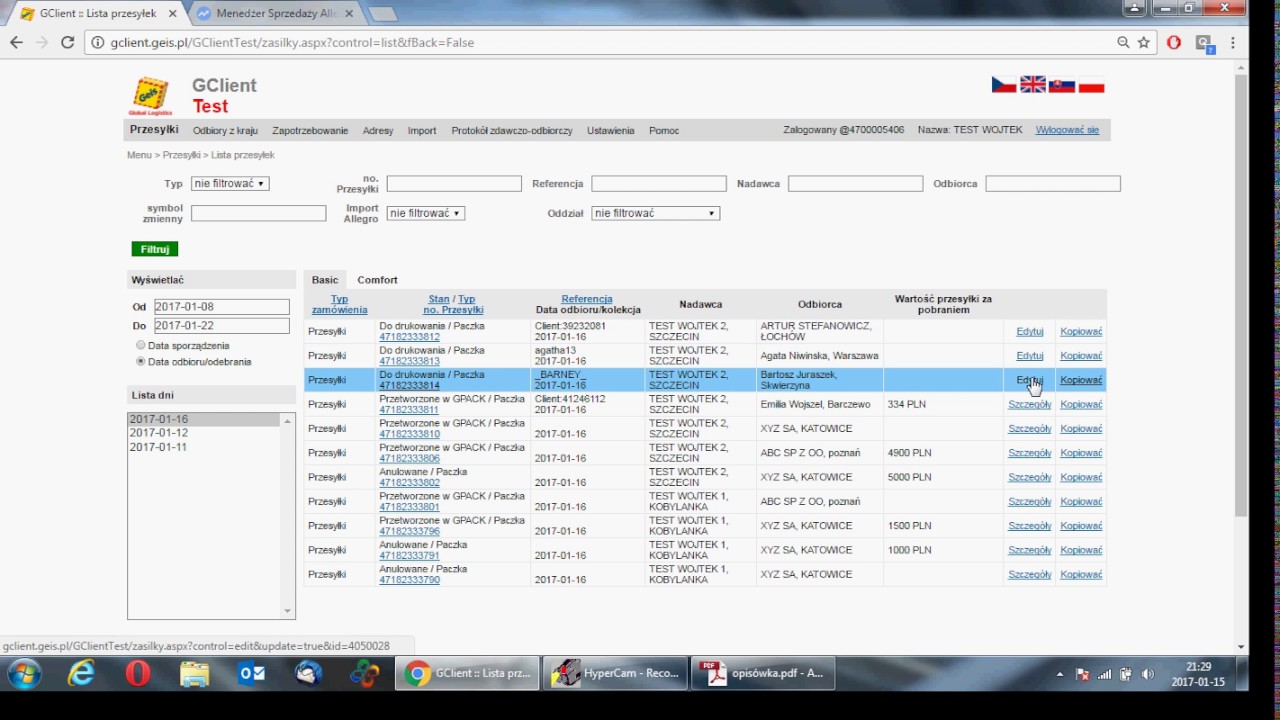Switch to HyperCam recorder in the taskbar
The image size is (1280, 720).
coord(616,674)
